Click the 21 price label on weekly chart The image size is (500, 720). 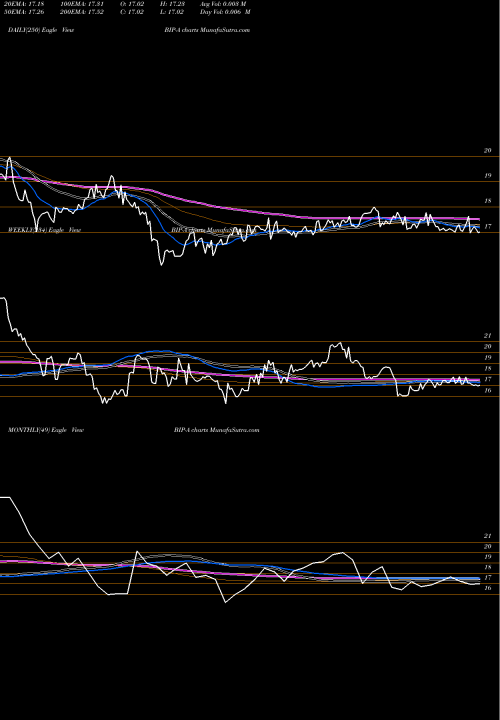[488, 336]
